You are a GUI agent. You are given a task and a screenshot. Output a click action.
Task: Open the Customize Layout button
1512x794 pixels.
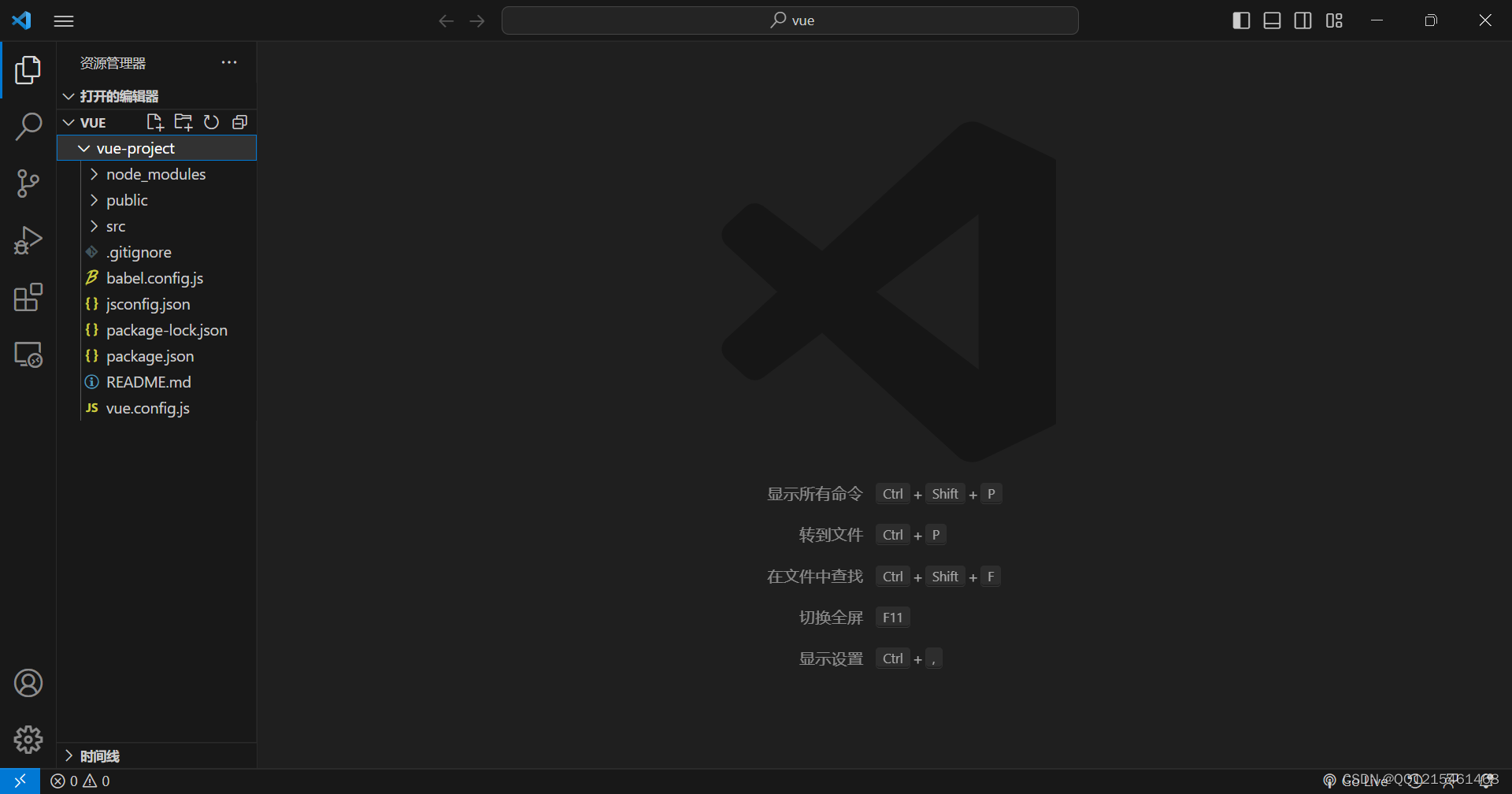pos(1334,20)
